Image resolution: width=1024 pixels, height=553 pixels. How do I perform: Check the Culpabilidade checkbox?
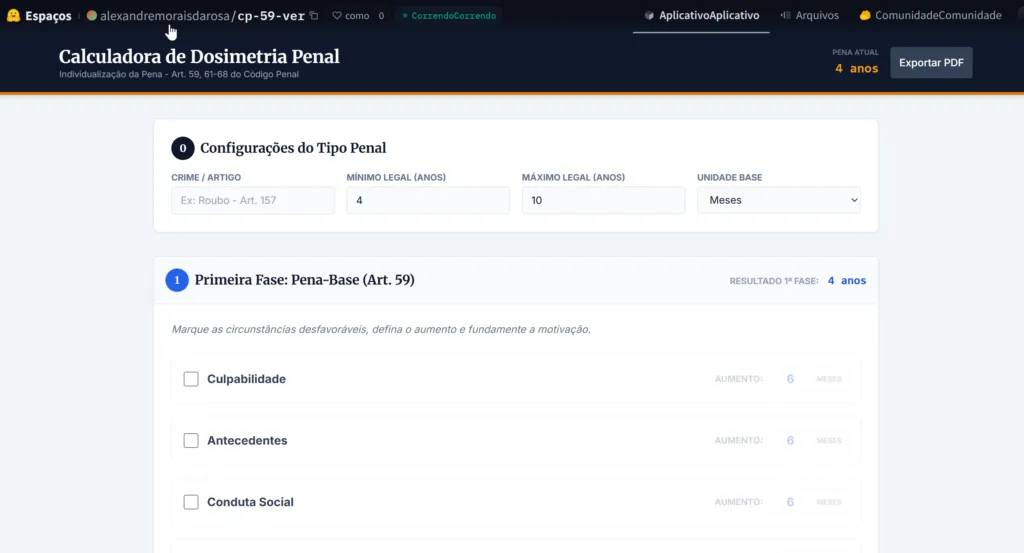[191, 379]
